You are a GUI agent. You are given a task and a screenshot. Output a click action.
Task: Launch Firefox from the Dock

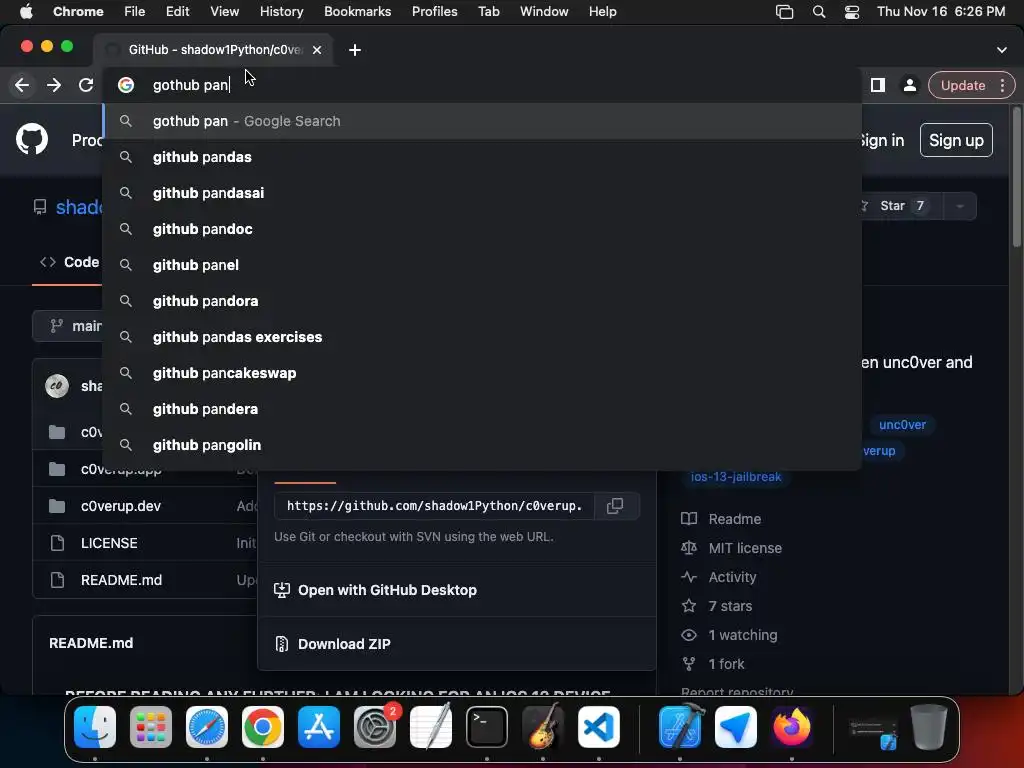tap(792, 727)
